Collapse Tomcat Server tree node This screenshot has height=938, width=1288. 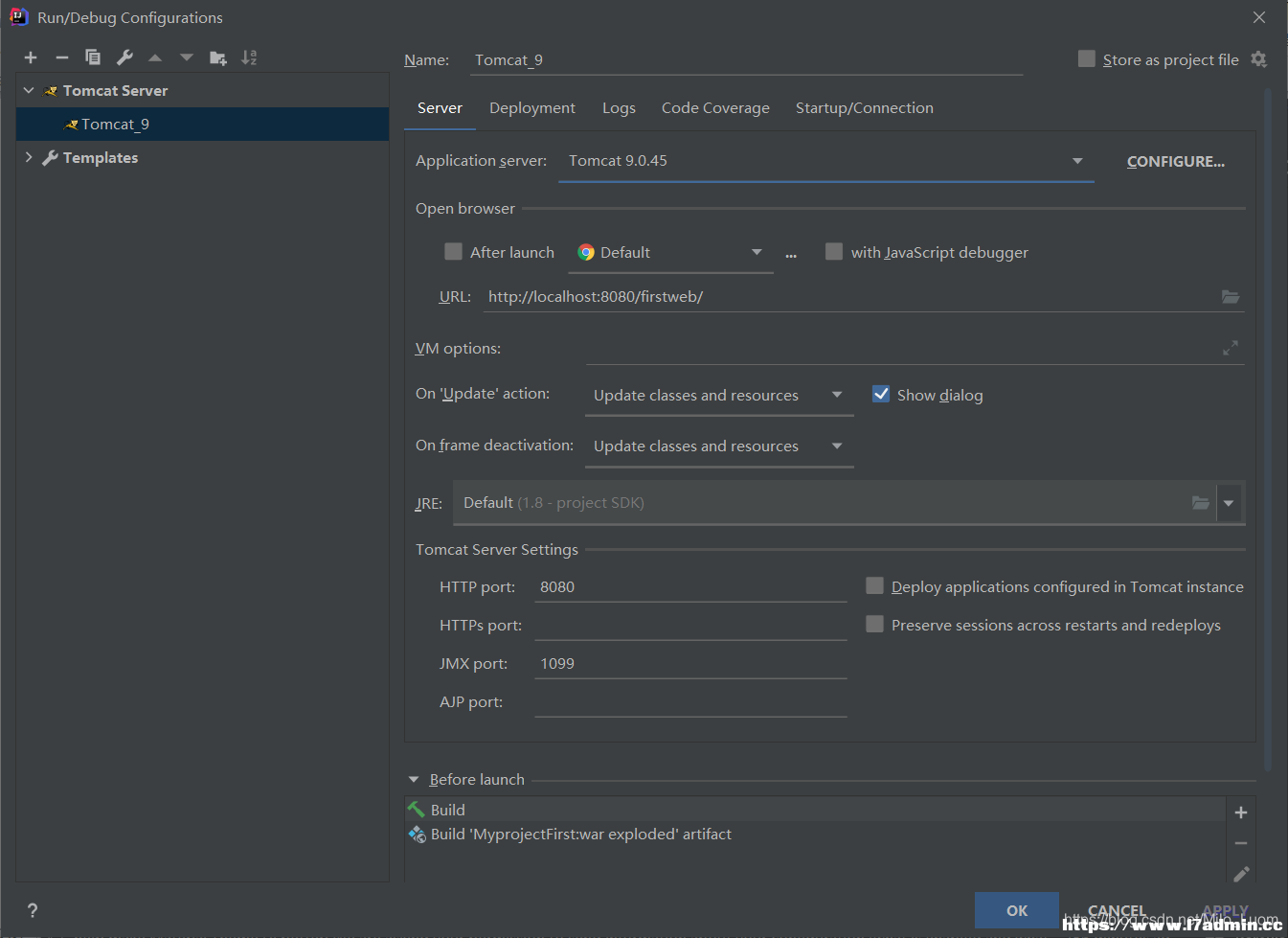click(29, 90)
